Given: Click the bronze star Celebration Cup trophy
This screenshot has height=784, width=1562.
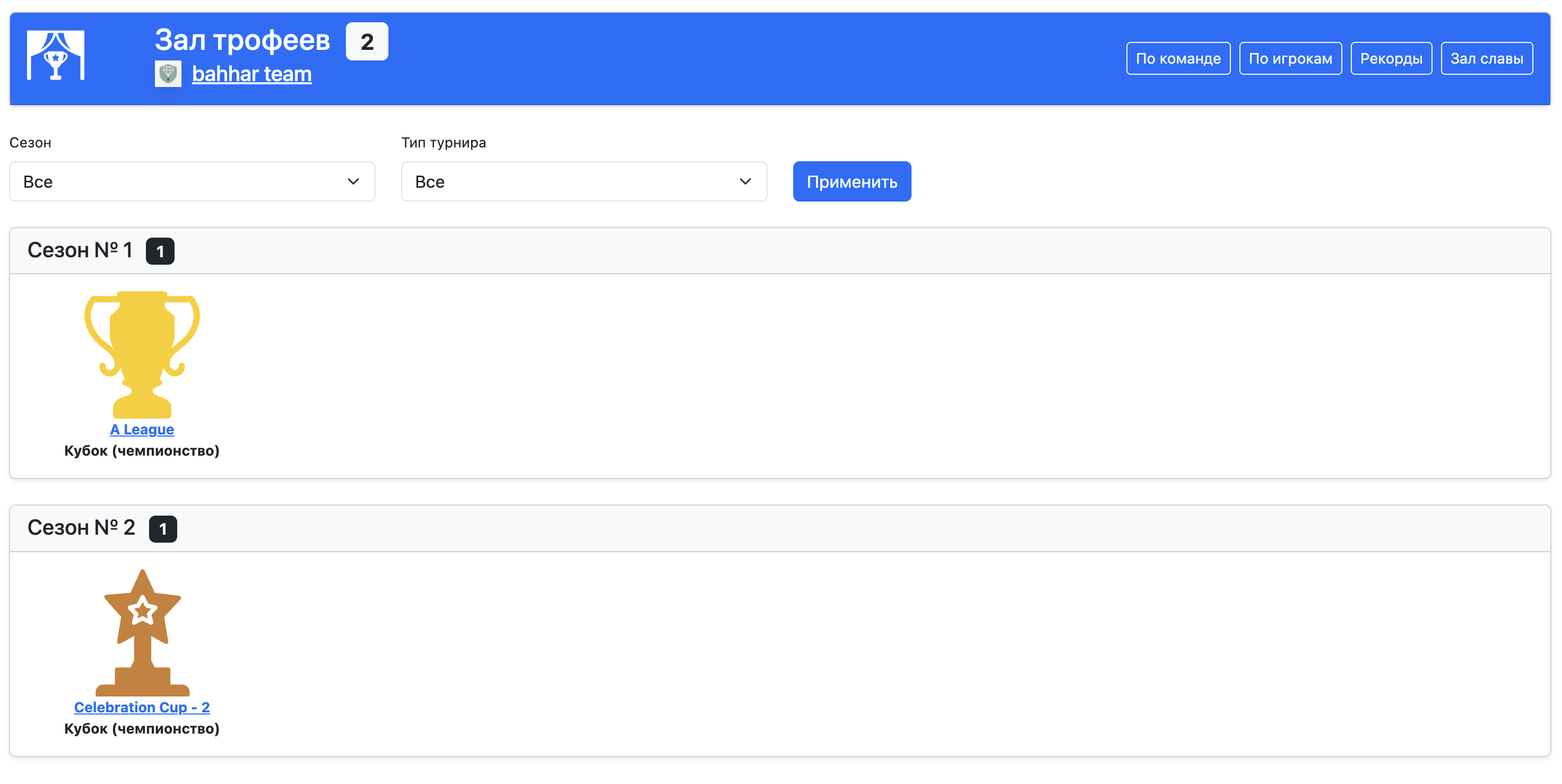Looking at the screenshot, I should coord(142,631).
